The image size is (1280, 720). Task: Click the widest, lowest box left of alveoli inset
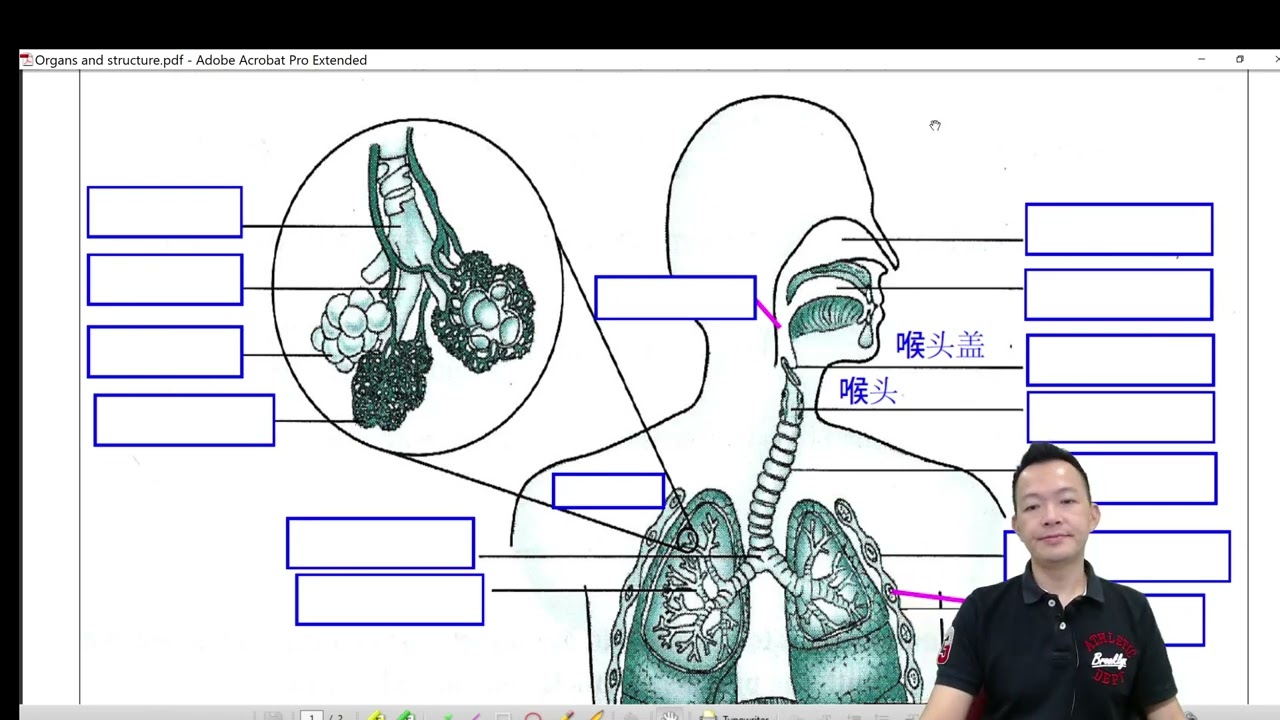click(x=184, y=420)
